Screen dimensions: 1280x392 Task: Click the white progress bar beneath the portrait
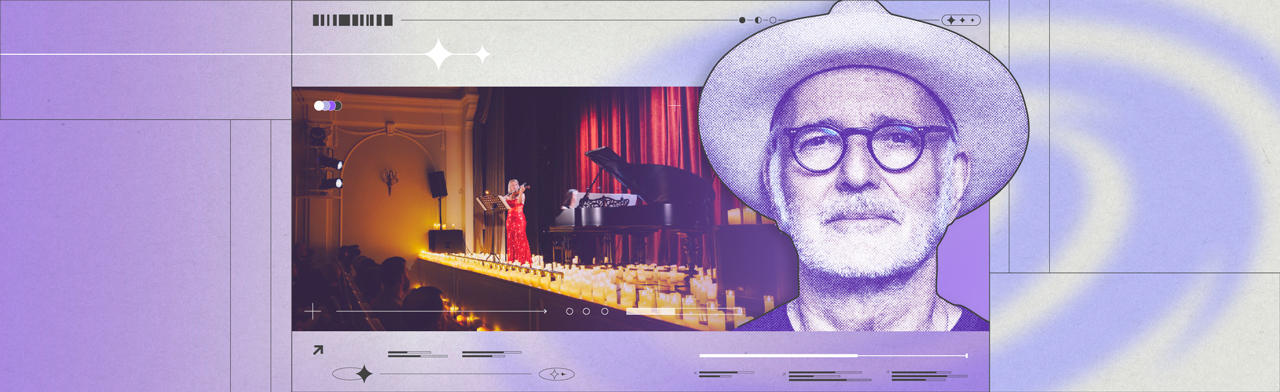pyautogui.click(x=833, y=355)
